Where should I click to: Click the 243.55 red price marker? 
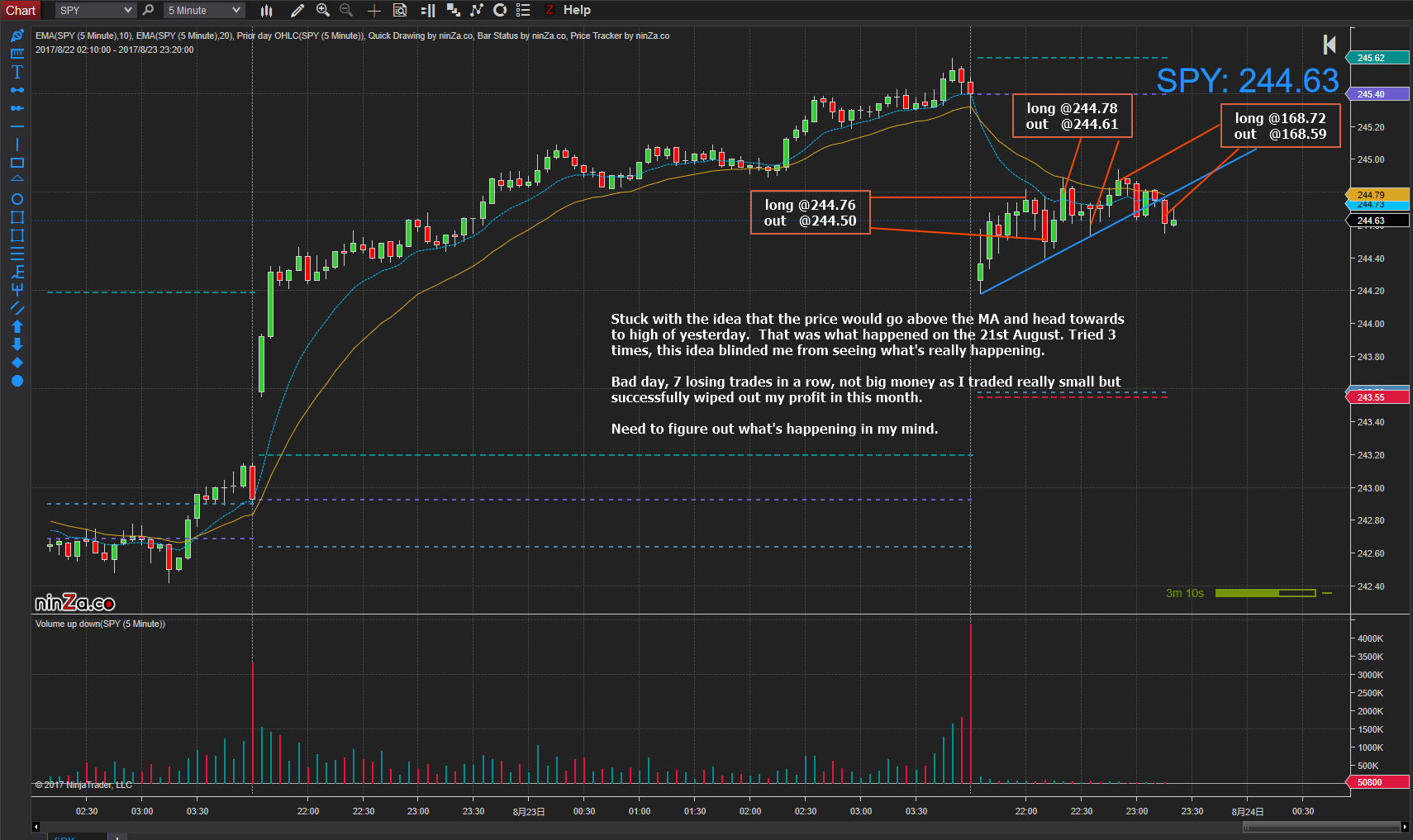coord(1377,397)
